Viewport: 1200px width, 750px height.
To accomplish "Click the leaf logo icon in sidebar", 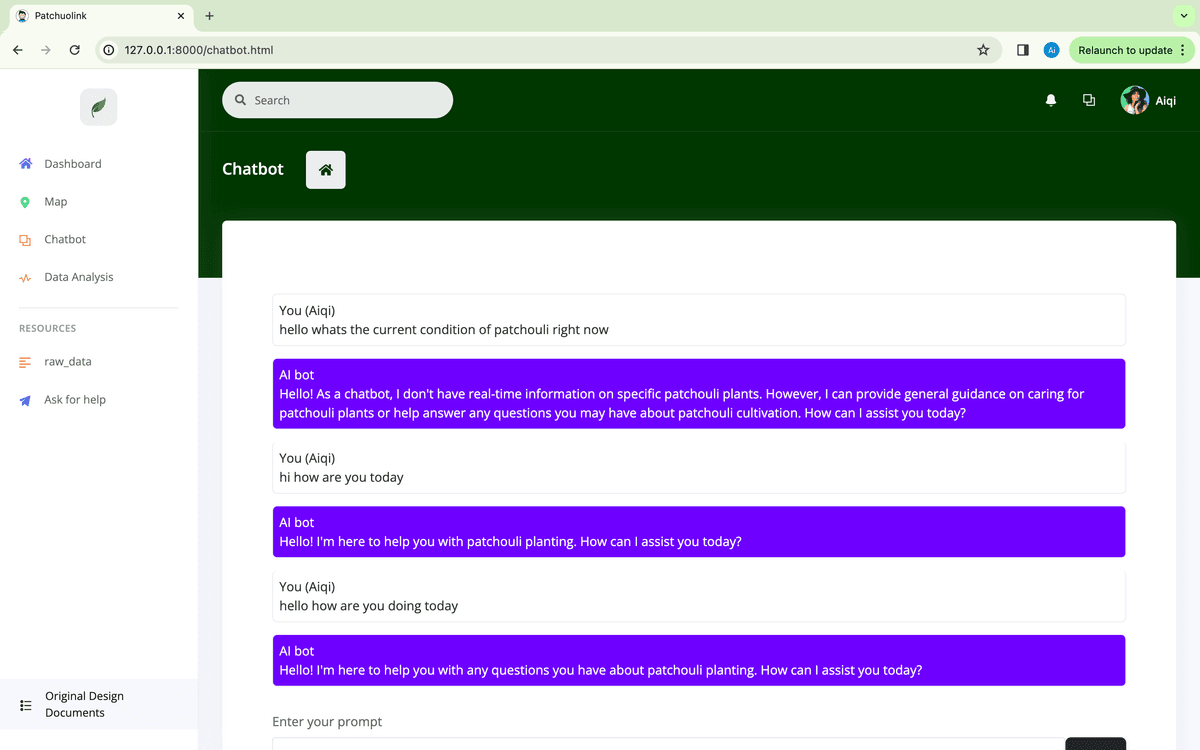I will point(98,107).
